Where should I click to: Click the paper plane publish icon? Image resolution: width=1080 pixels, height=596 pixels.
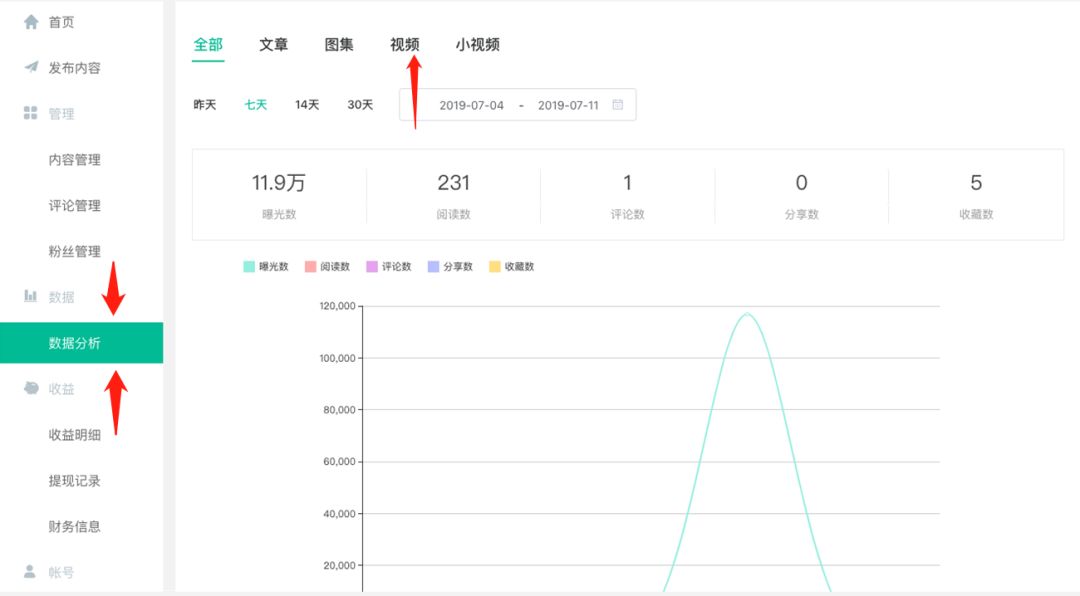[x=31, y=67]
